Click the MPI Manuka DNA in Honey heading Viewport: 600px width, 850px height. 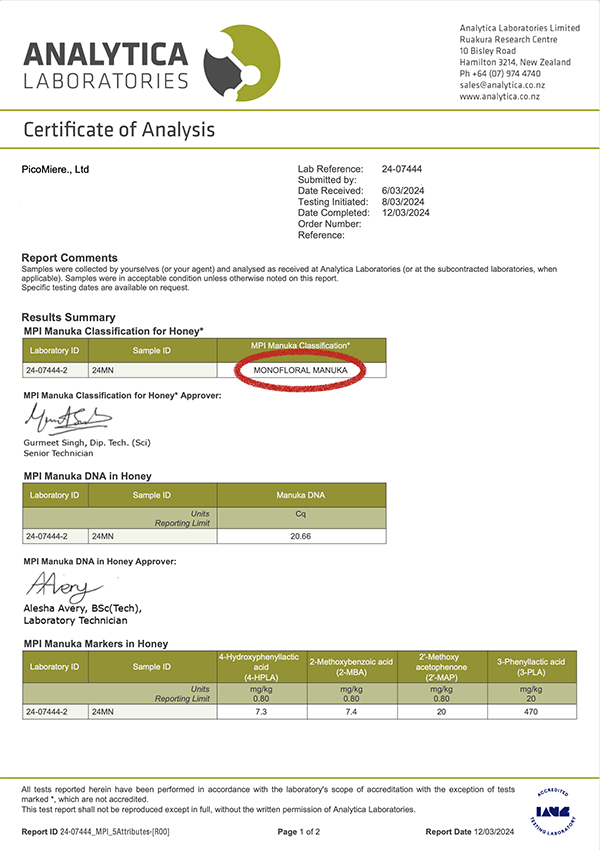click(87, 476)
